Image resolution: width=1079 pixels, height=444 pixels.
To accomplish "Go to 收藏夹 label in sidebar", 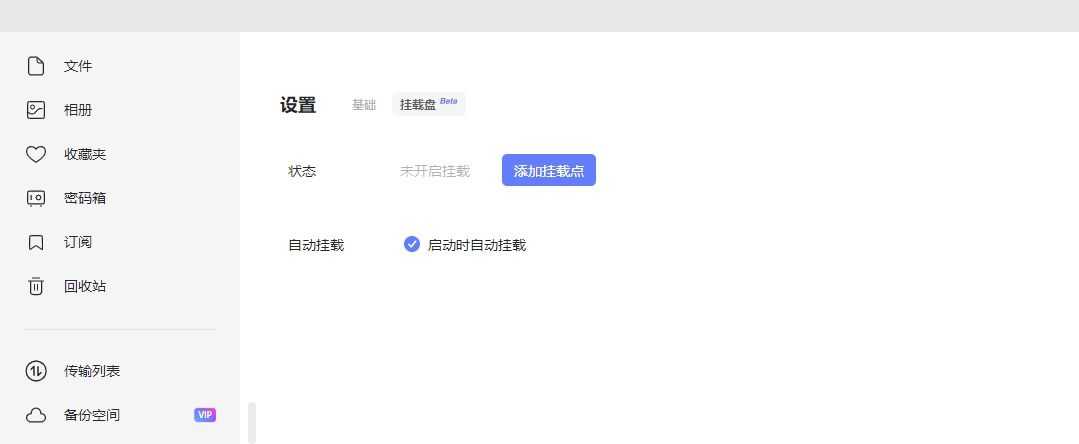I will point(85,154).
